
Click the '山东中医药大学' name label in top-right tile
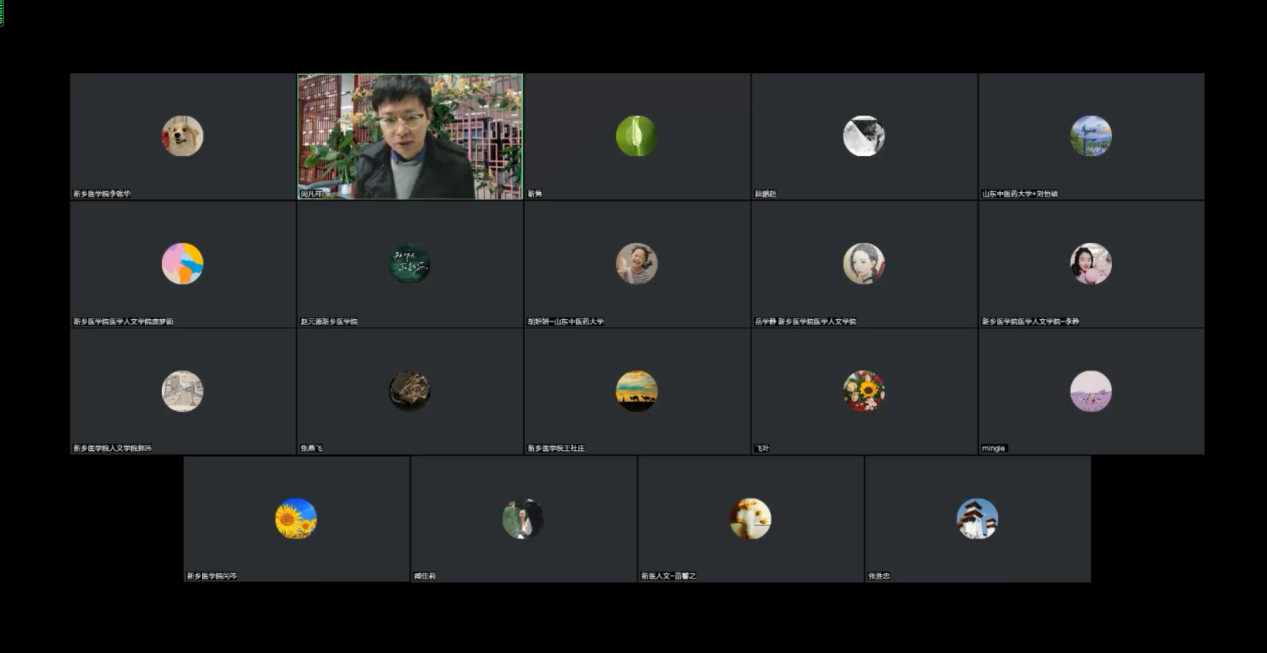coord(1019,194)
